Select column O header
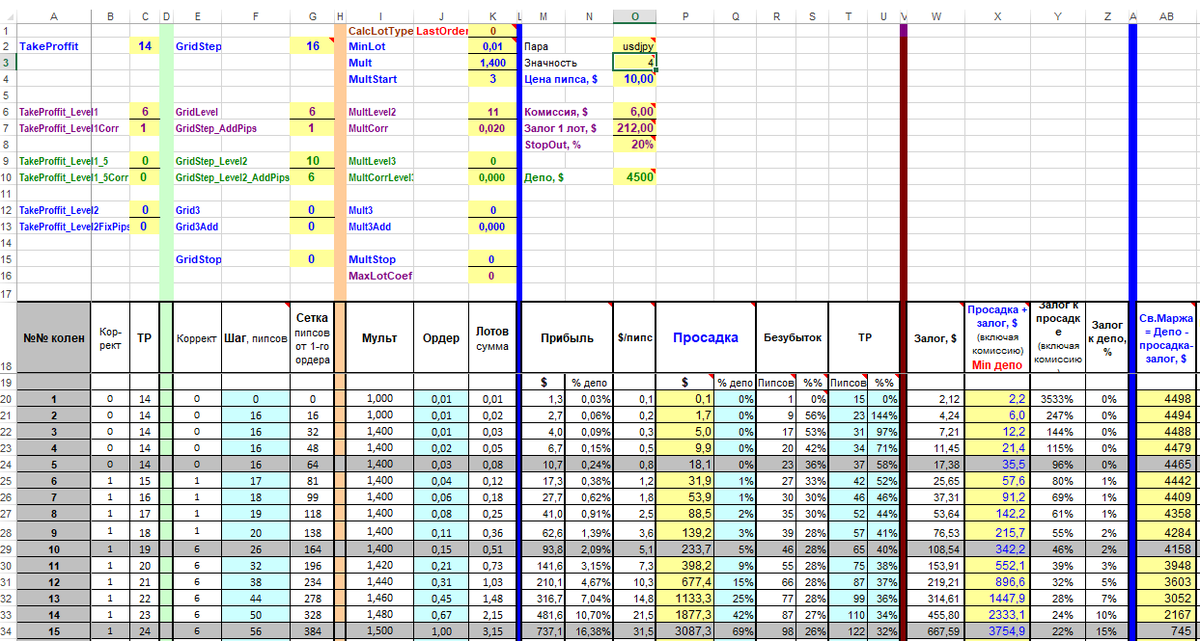Image resolution: width=1200 pixels, height=641 pixels. pyautogui.click(x=636, y=16)
